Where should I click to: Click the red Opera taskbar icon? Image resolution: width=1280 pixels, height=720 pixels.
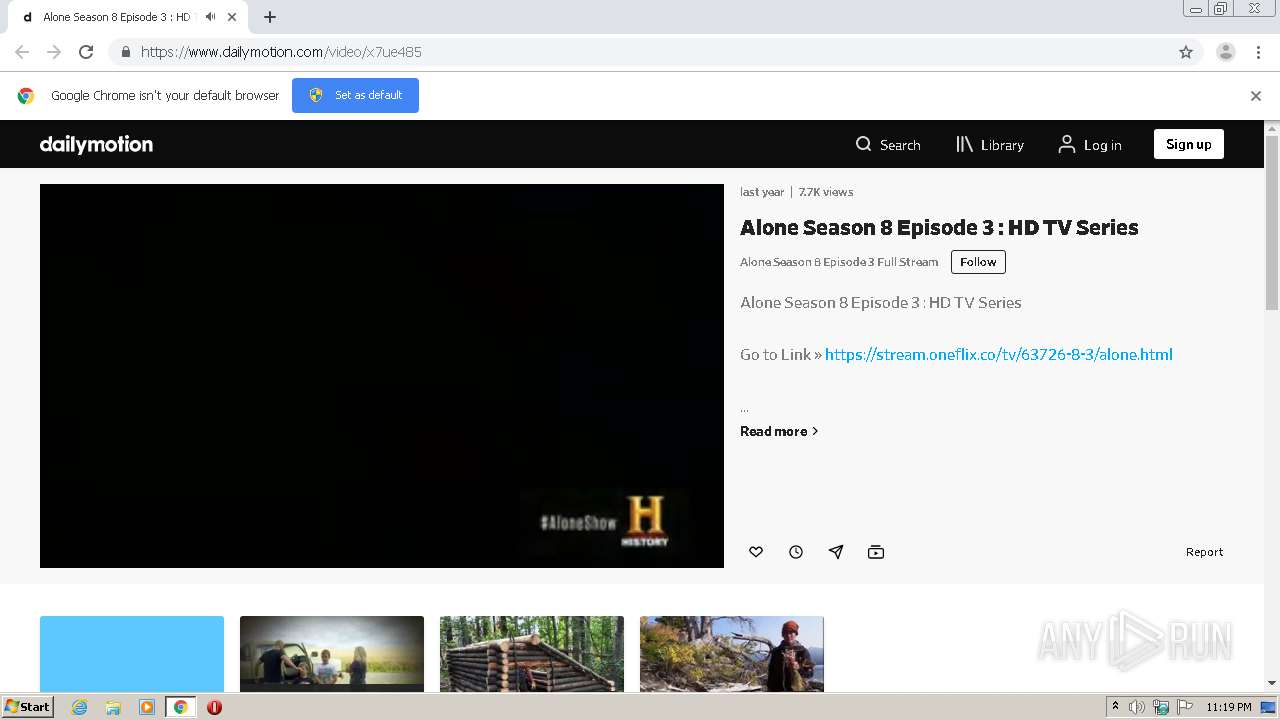point(214,707)
